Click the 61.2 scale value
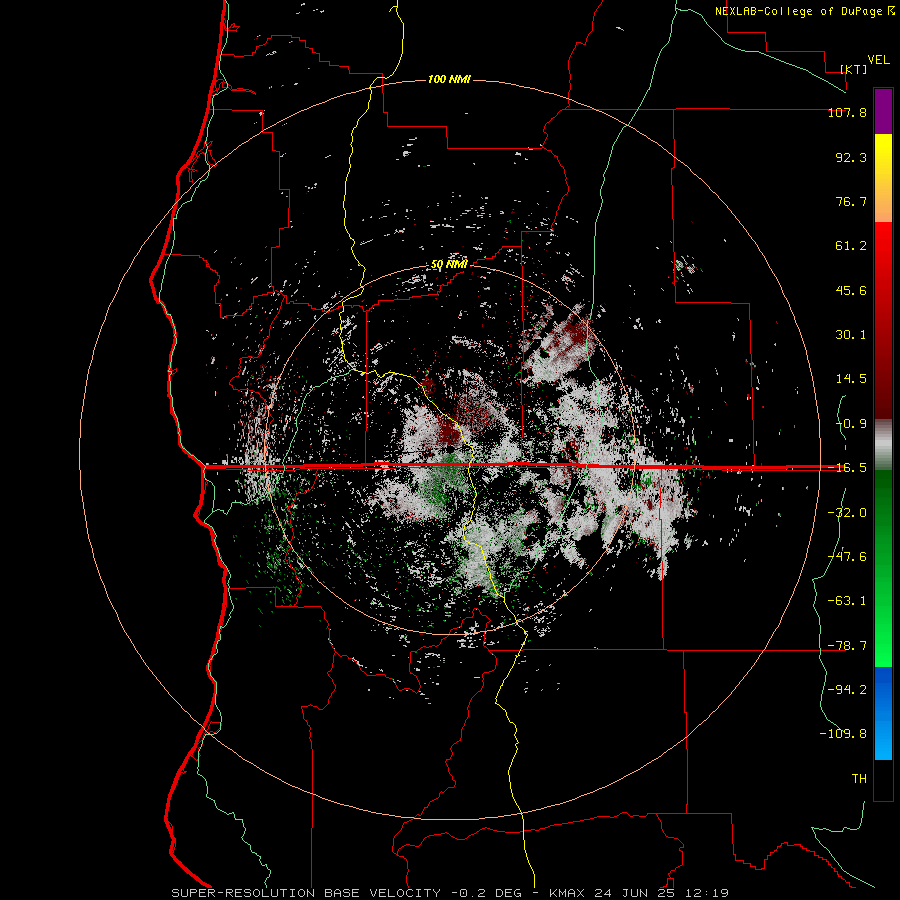900x900 pixels. (851, 246)
